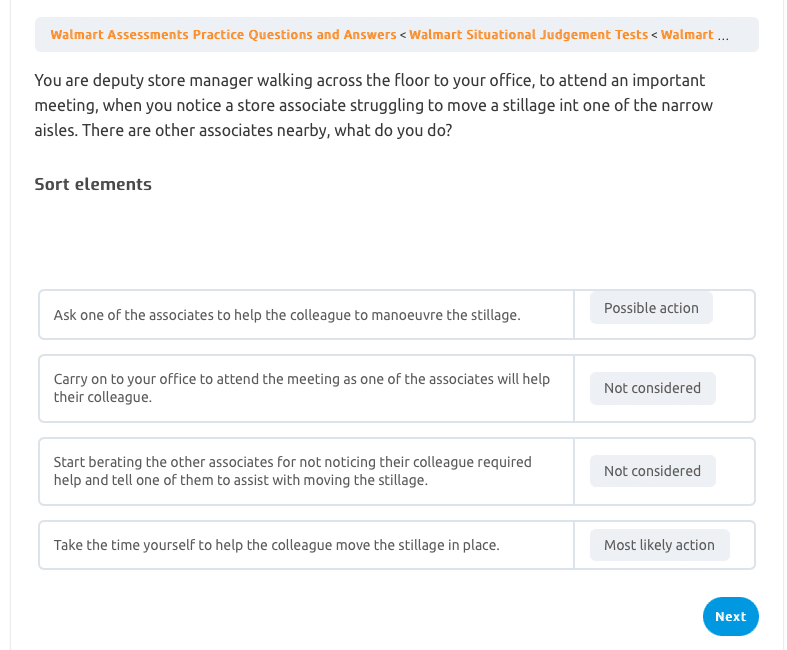The width and height of the screenshot is (787, 650).
Task: Click the 'Carry on to your office' option
Action: [x=301, y=388]
